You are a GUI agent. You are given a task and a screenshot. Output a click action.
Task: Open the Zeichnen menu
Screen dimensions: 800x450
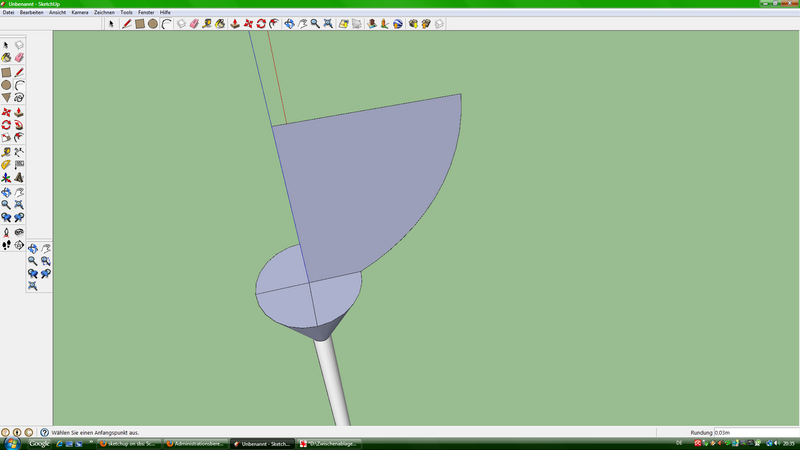104,11
